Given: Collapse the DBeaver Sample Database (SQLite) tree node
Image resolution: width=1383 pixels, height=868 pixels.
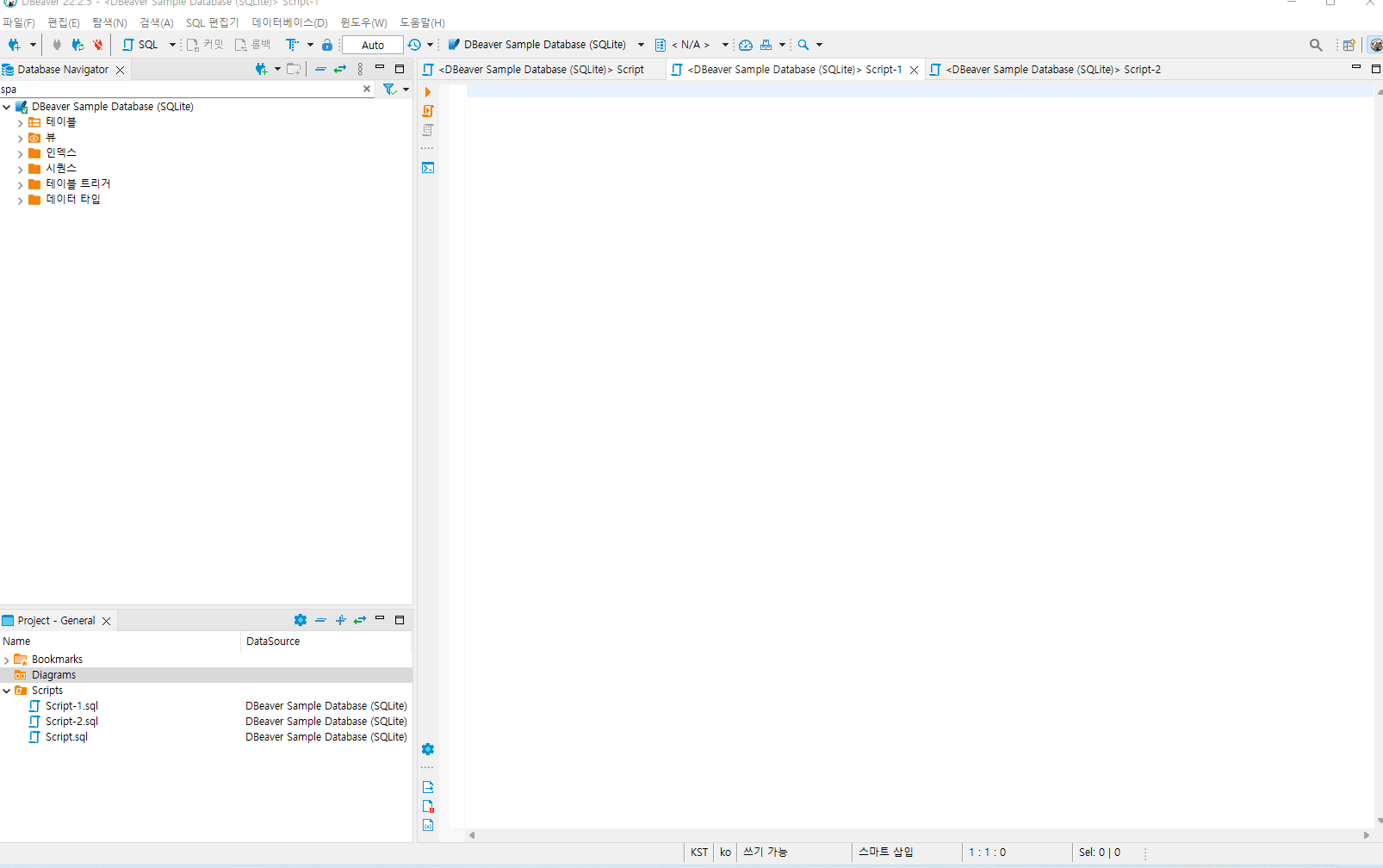Looking at the screenshot, I should 7,107.
